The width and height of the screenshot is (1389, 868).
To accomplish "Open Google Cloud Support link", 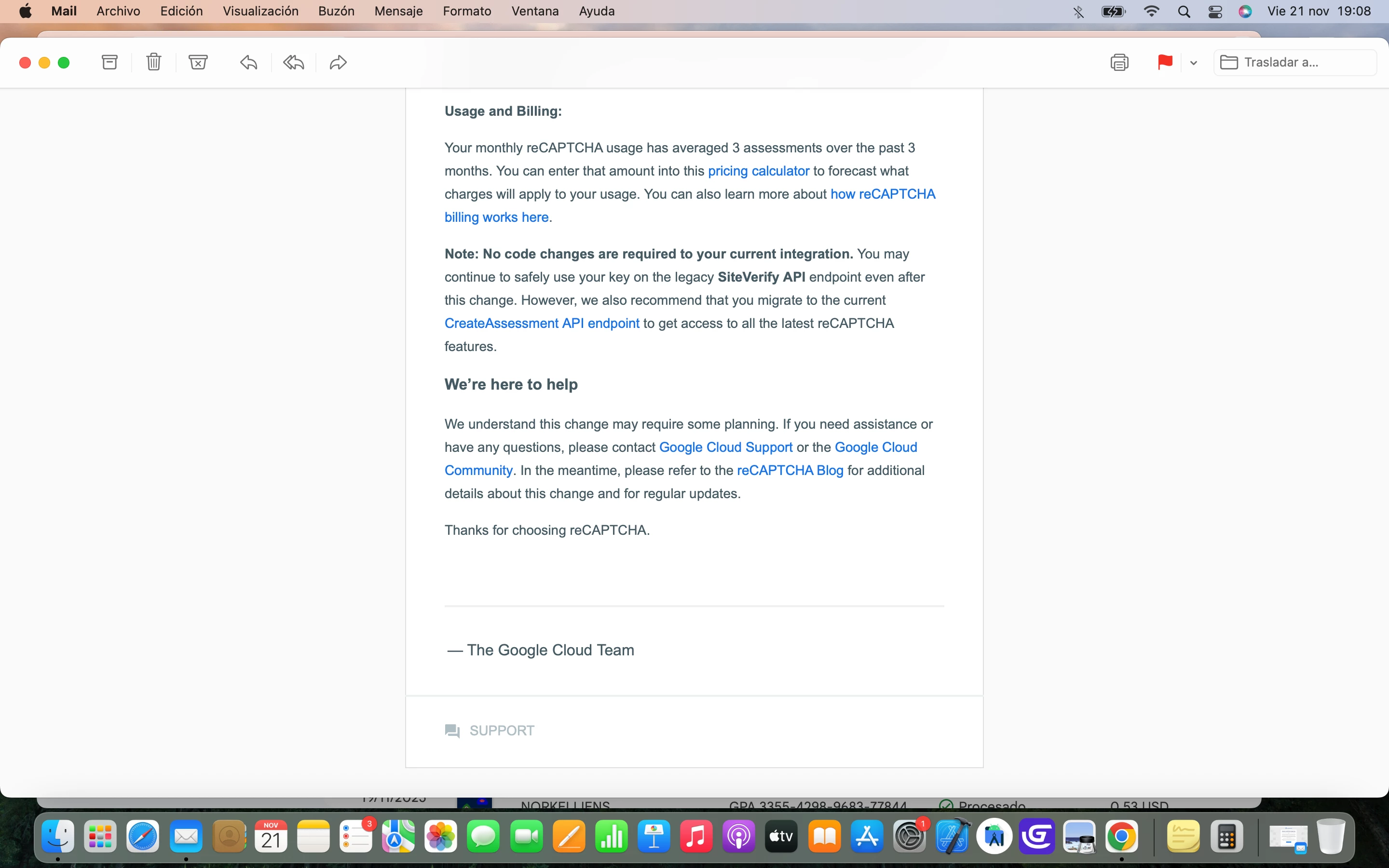I will click(x=725, y=447).
